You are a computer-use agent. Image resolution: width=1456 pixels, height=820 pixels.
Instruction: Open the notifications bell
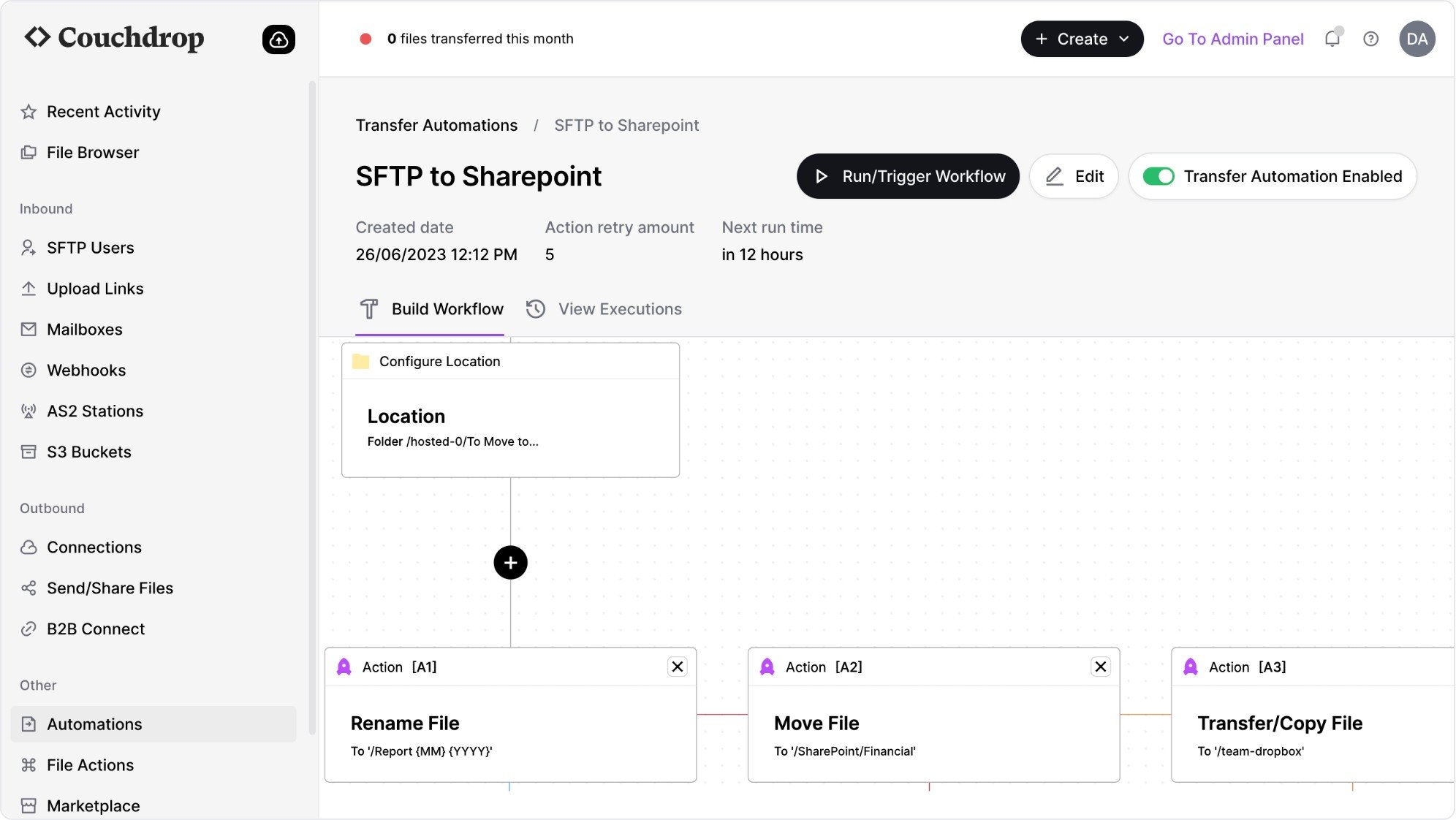click(1332, 39)
